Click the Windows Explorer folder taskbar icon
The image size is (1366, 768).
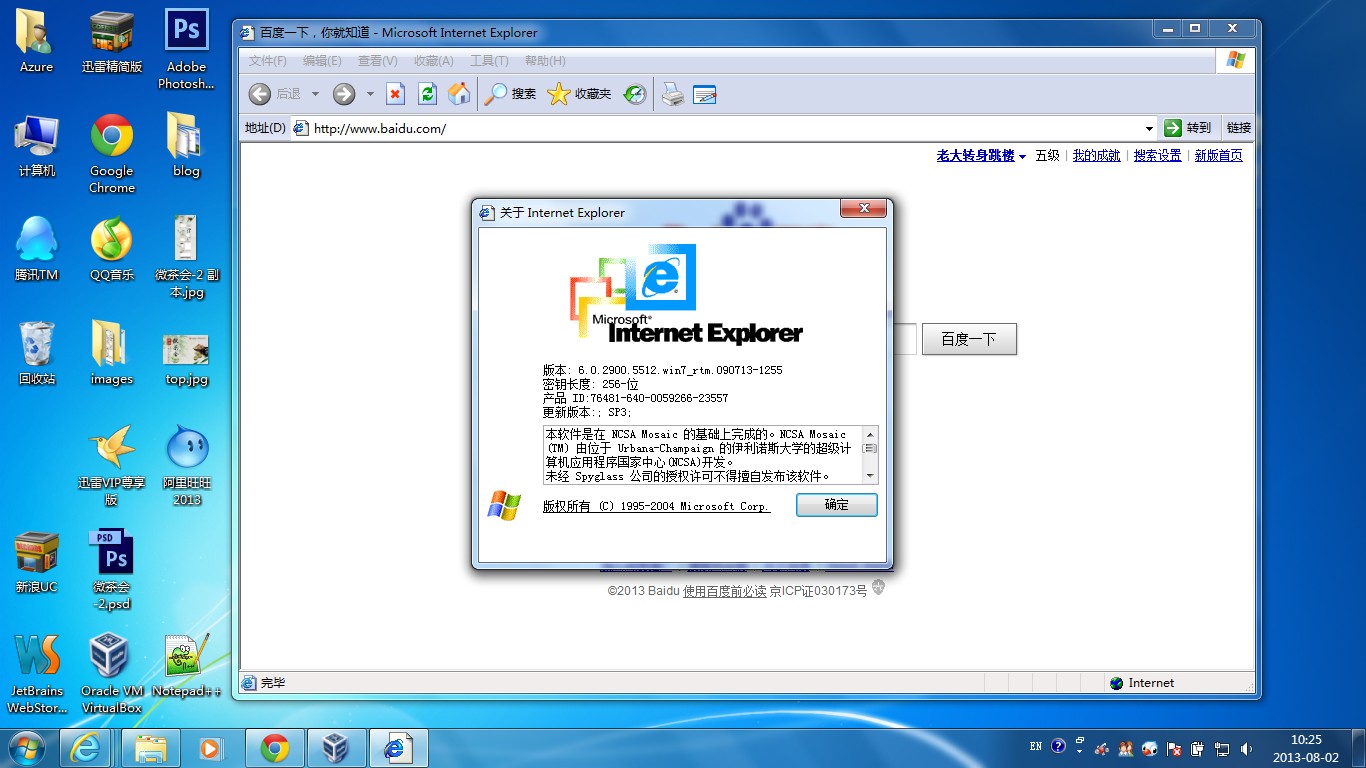click(151, 748)
